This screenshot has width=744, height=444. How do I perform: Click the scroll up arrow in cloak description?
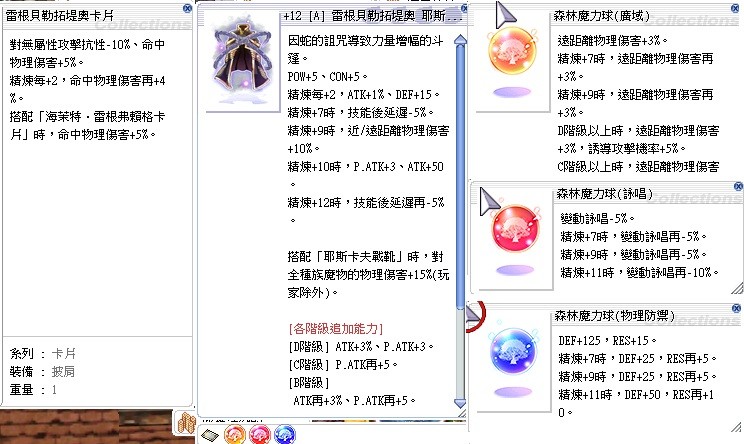pyautogui.click(x=460, y=40)
